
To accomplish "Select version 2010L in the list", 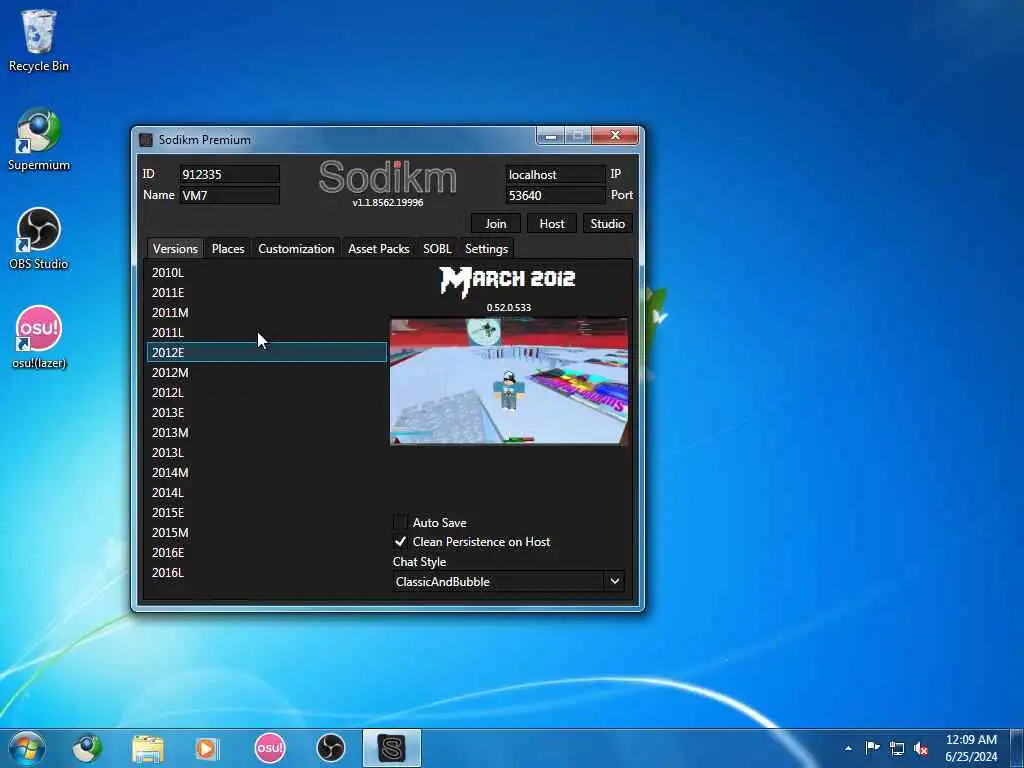I will [267, 272].
